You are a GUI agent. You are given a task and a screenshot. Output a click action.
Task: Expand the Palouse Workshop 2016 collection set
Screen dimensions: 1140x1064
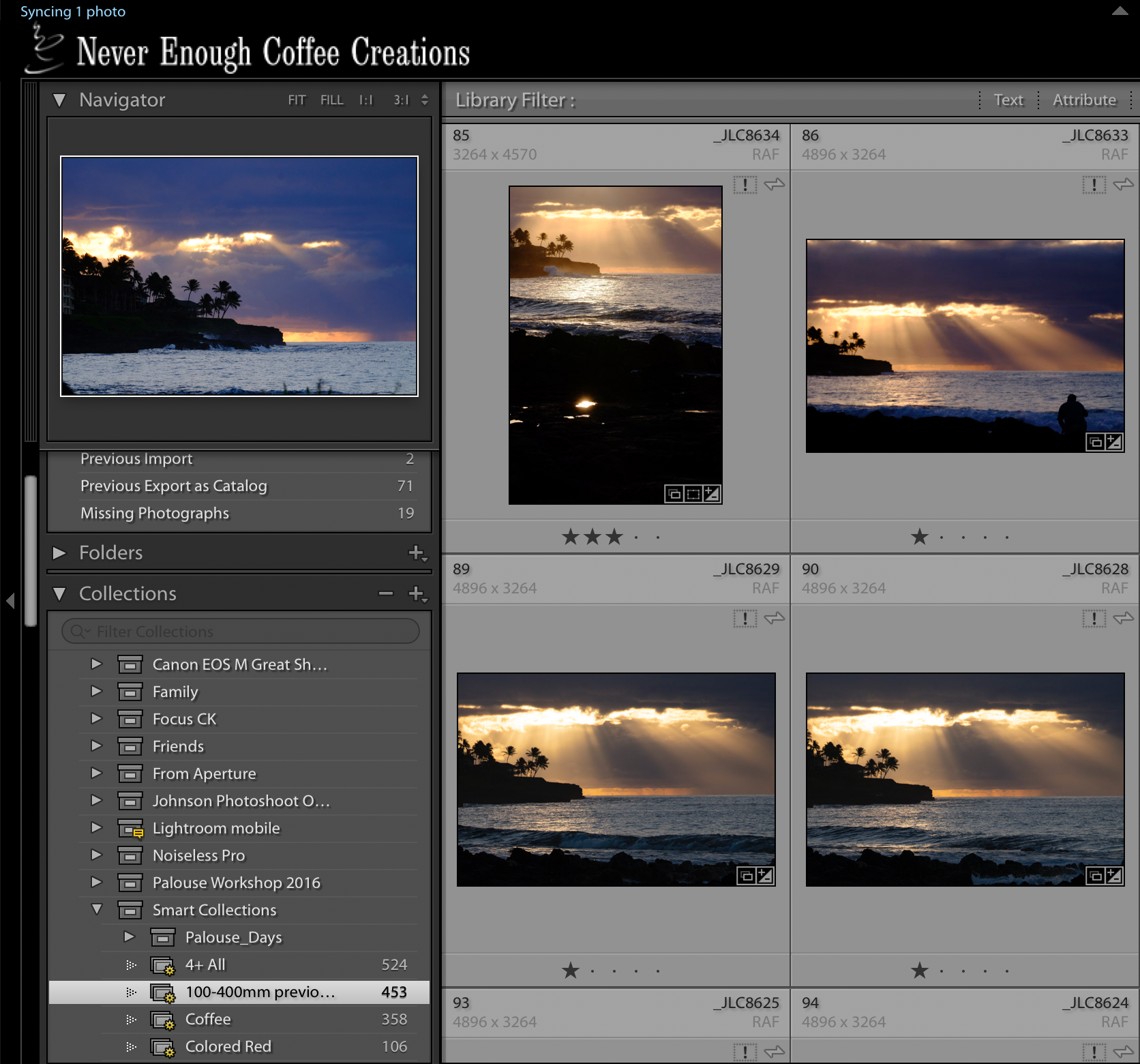click(x=97, y=882)
